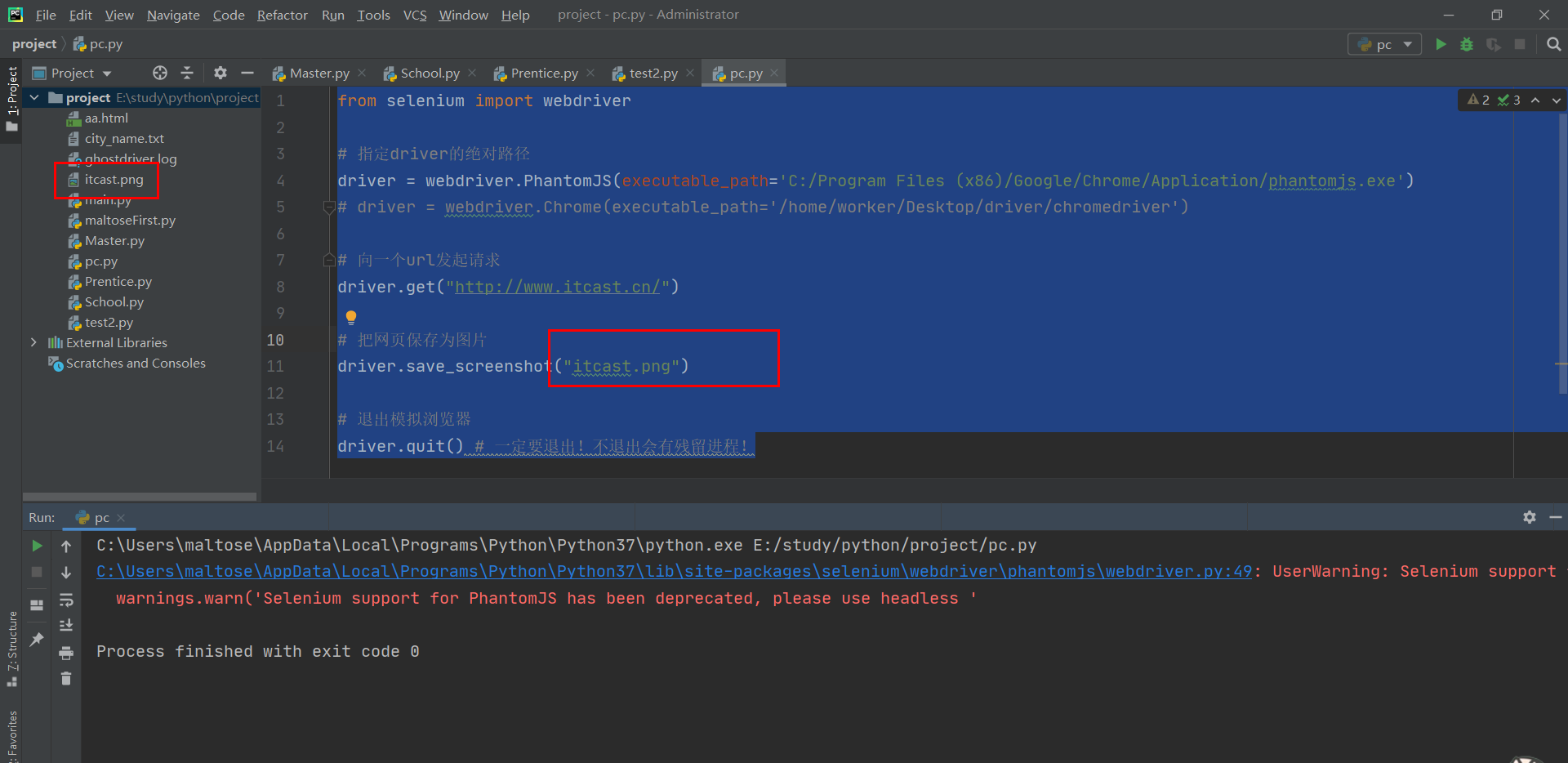Viewport: 1568px width, 763px height.
Task: Hide the Project panel with minus icon
Action: [247, 73]
